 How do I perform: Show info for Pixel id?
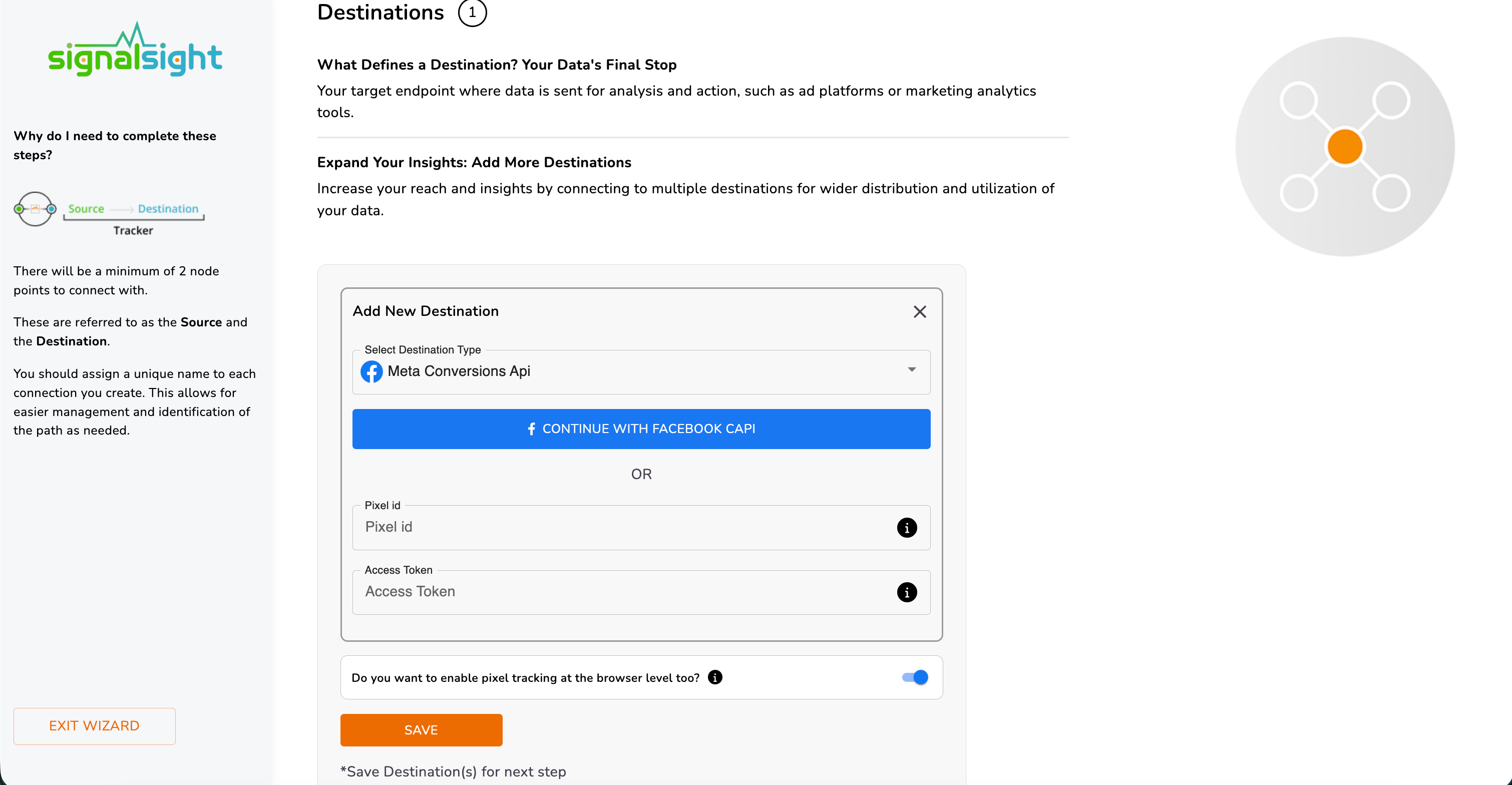coord(906,528)
